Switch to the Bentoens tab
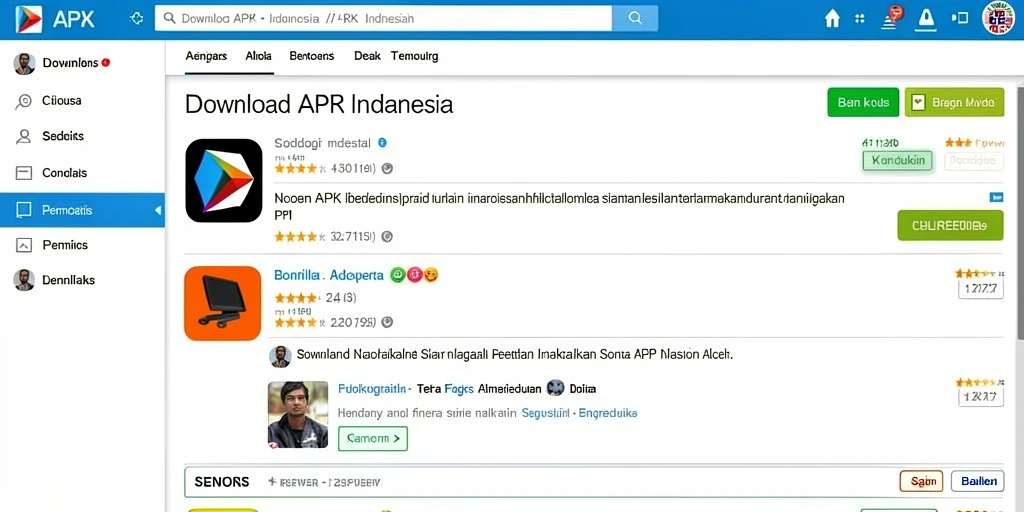 pos(312,56)
